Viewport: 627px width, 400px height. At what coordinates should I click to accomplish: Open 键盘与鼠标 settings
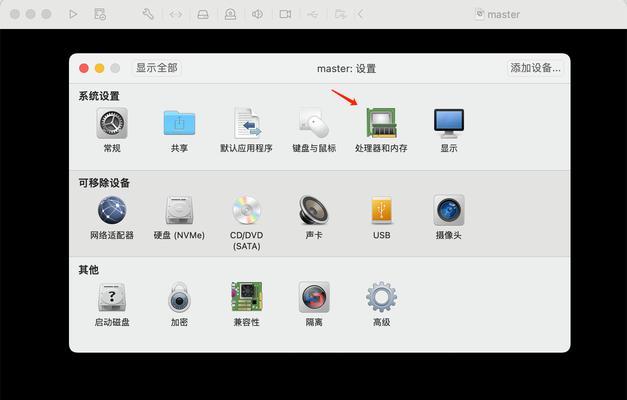click(x=314, y=123)
